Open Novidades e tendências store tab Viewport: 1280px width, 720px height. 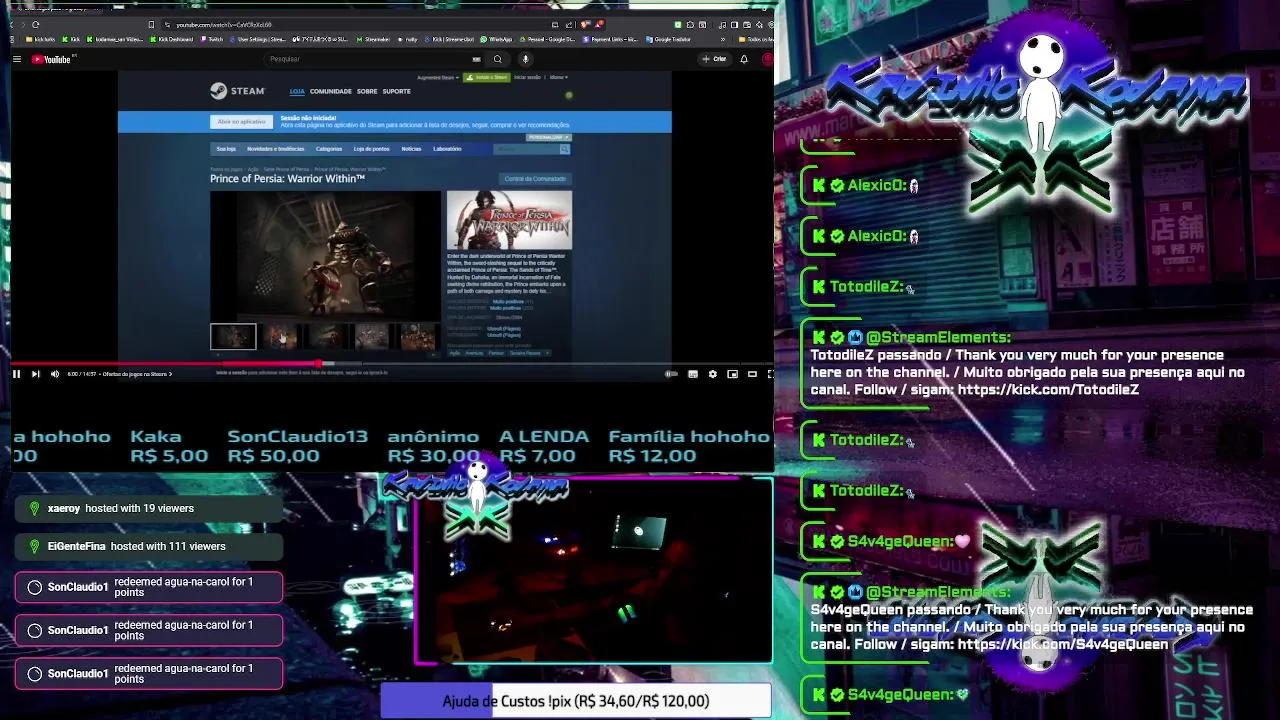coord(275,149)
